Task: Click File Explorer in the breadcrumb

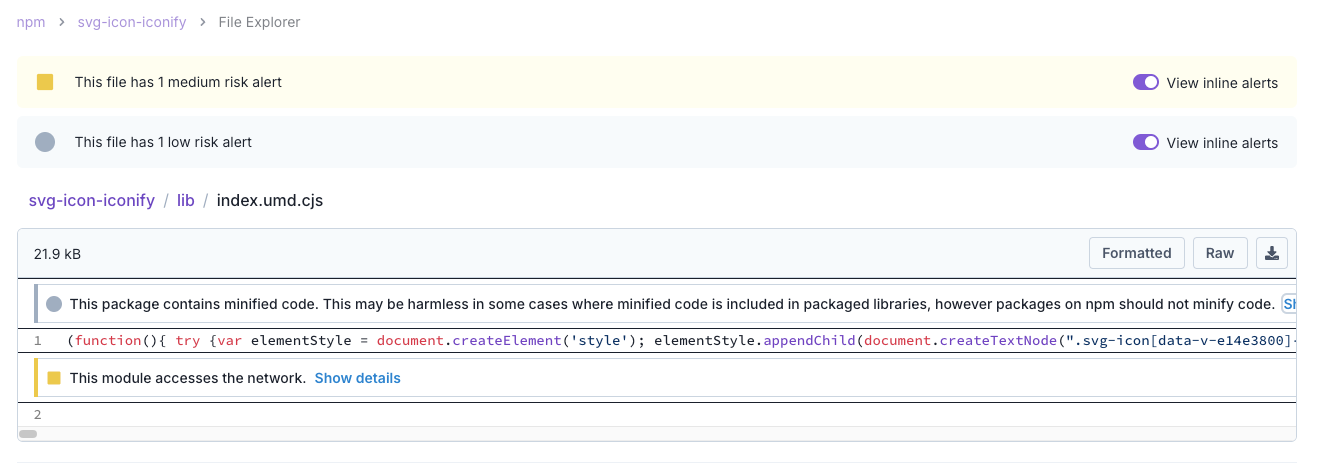Action: click(x=259, y=22)
